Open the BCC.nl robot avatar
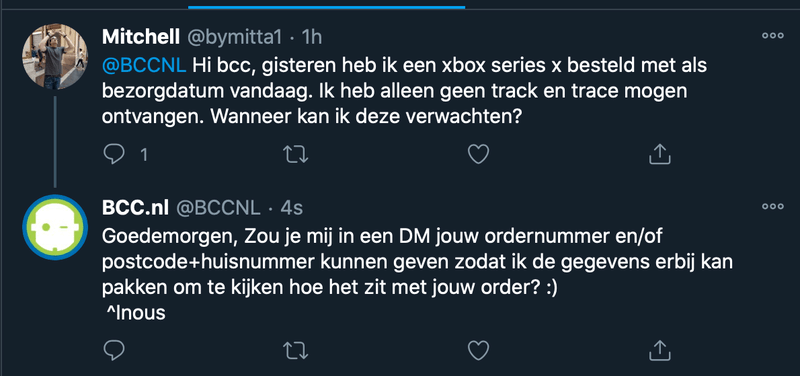Viewport: 800px width, 376px height. [x=55, y=227]
